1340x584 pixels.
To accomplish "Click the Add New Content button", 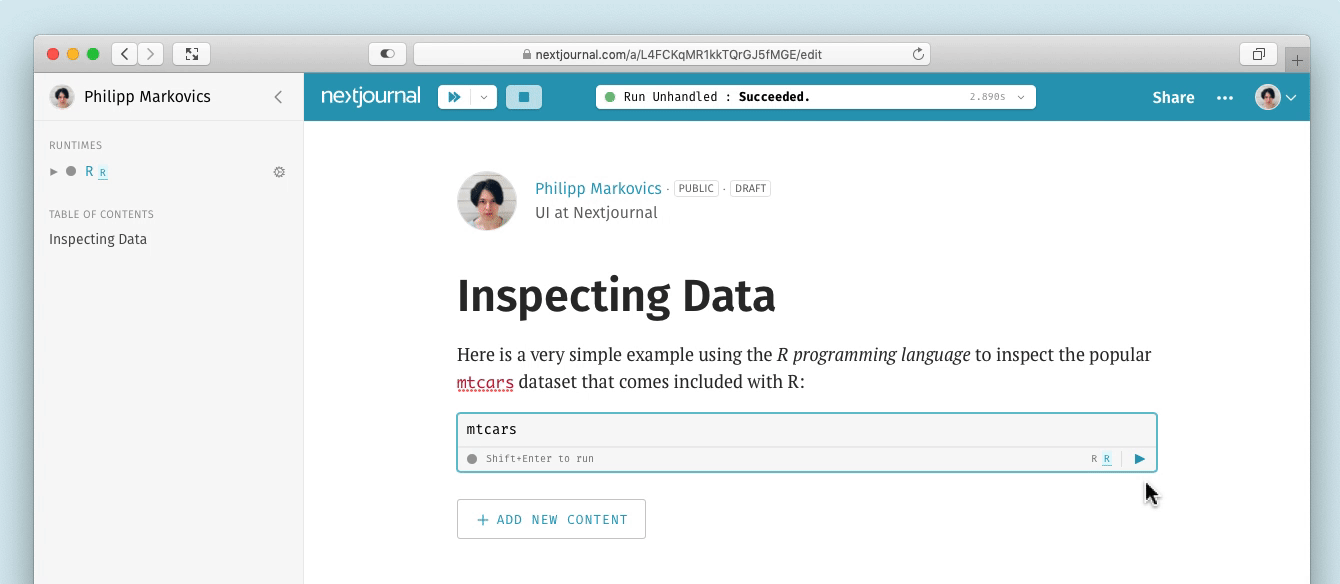I will [x=551, y=519].
